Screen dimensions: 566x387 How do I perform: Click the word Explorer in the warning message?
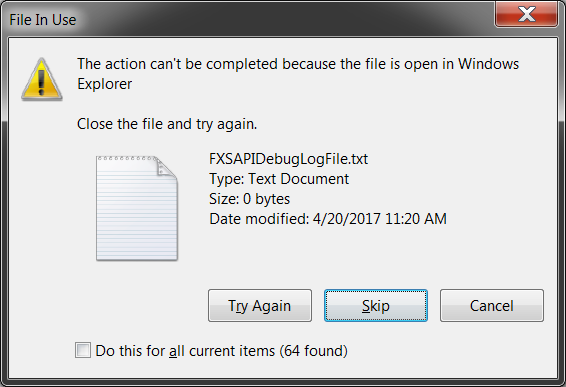click(105, 84)
